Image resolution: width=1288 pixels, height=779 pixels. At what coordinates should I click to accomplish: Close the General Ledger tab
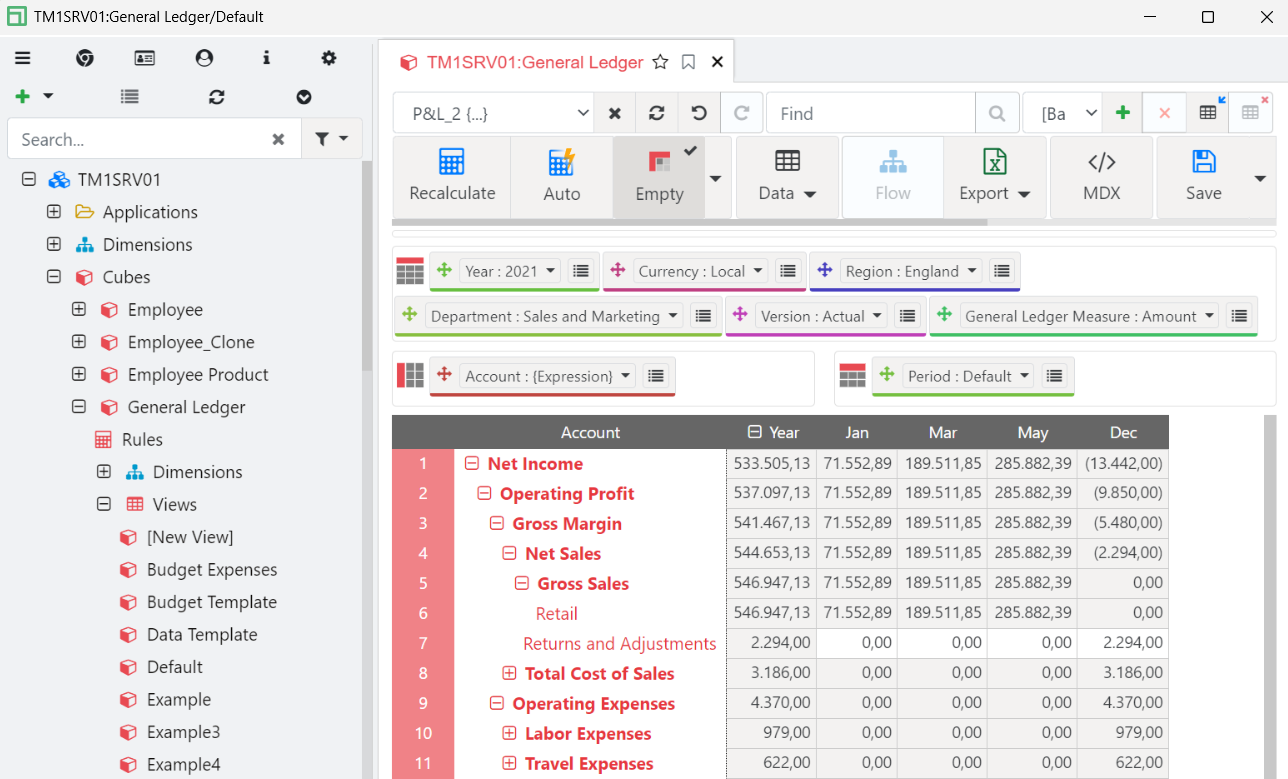pos(717,62)
